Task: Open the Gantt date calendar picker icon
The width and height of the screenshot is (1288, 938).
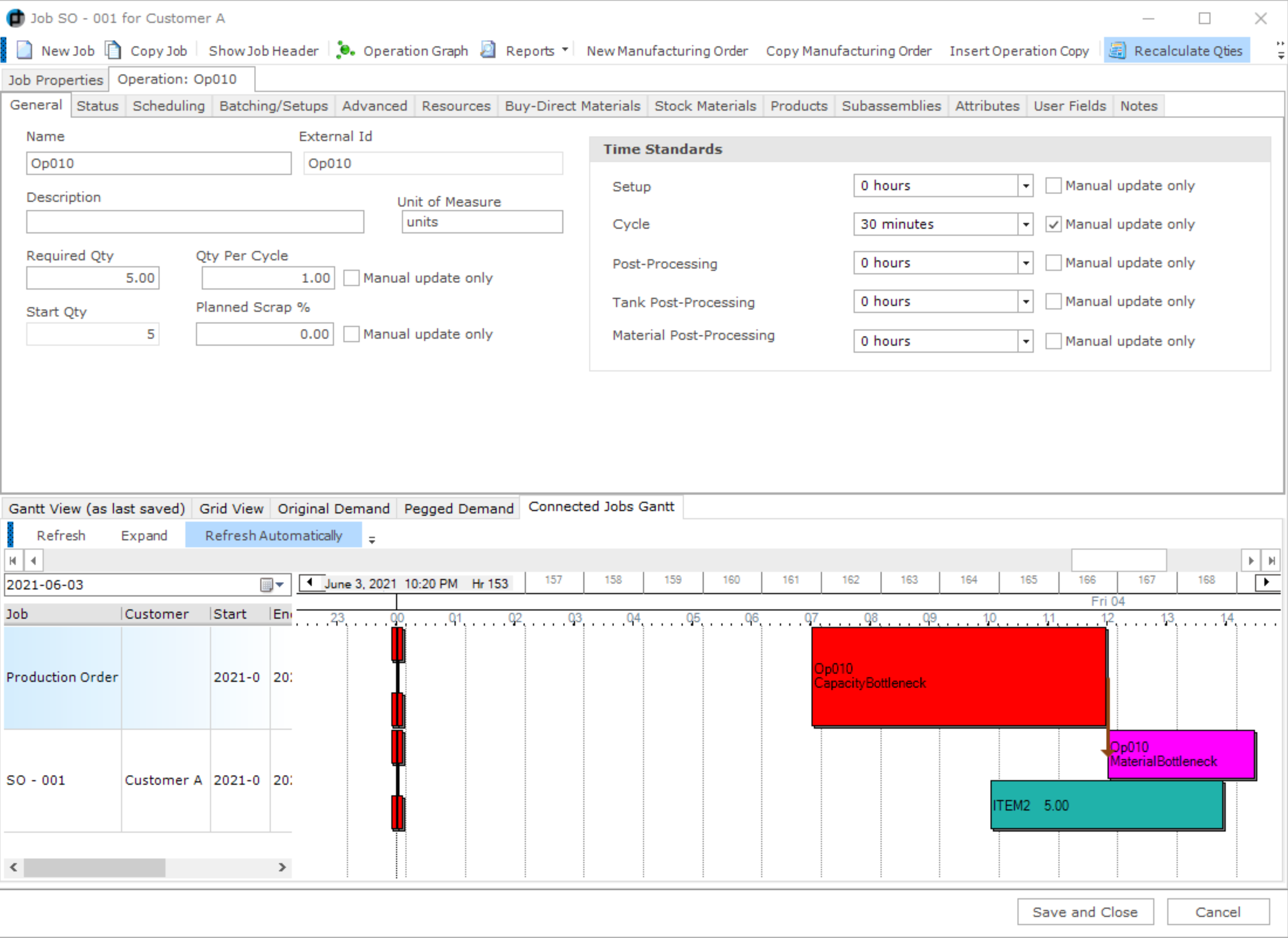Action: (x=271, y=584)
